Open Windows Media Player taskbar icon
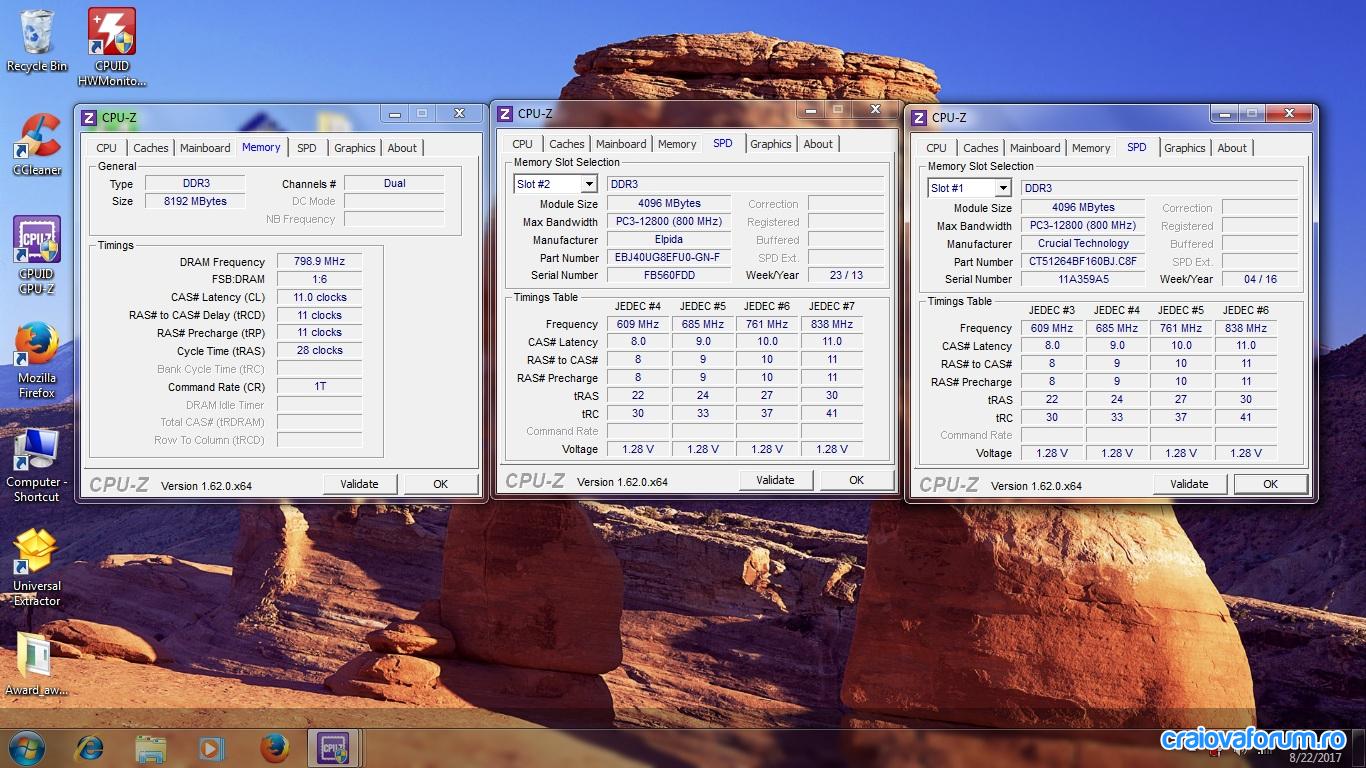 [212, 747]
